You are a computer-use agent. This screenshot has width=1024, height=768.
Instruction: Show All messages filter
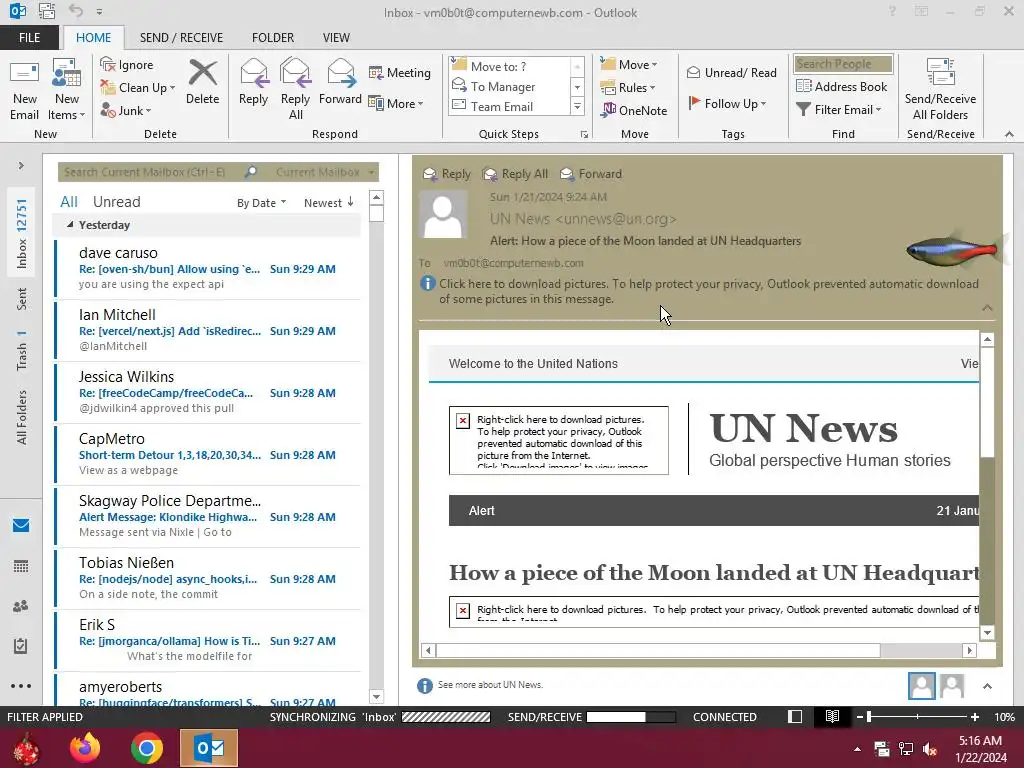(x=69, y=202)
